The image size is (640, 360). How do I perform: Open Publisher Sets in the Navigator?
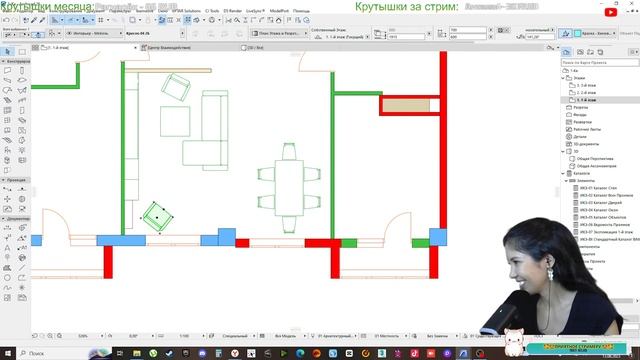tap(600, 52)
